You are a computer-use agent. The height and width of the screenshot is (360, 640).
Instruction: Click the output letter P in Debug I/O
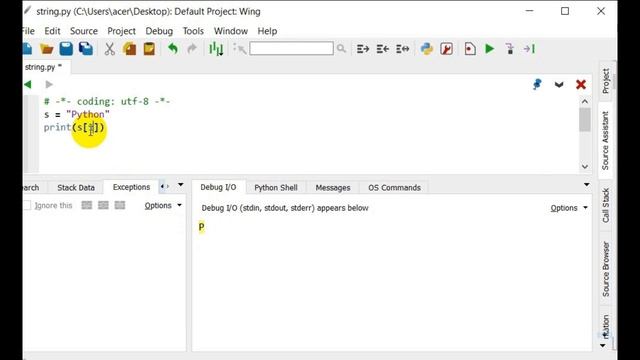coord(201,227)
